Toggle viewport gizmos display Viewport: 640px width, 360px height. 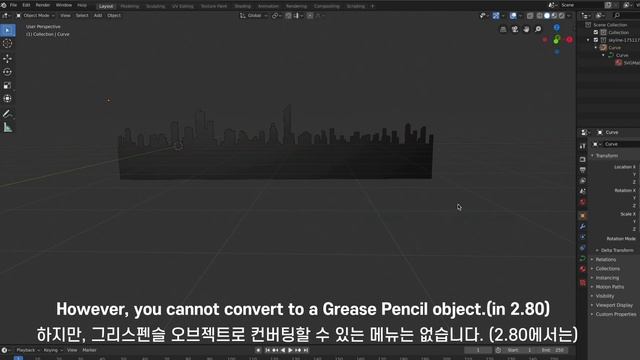(496, 16)
